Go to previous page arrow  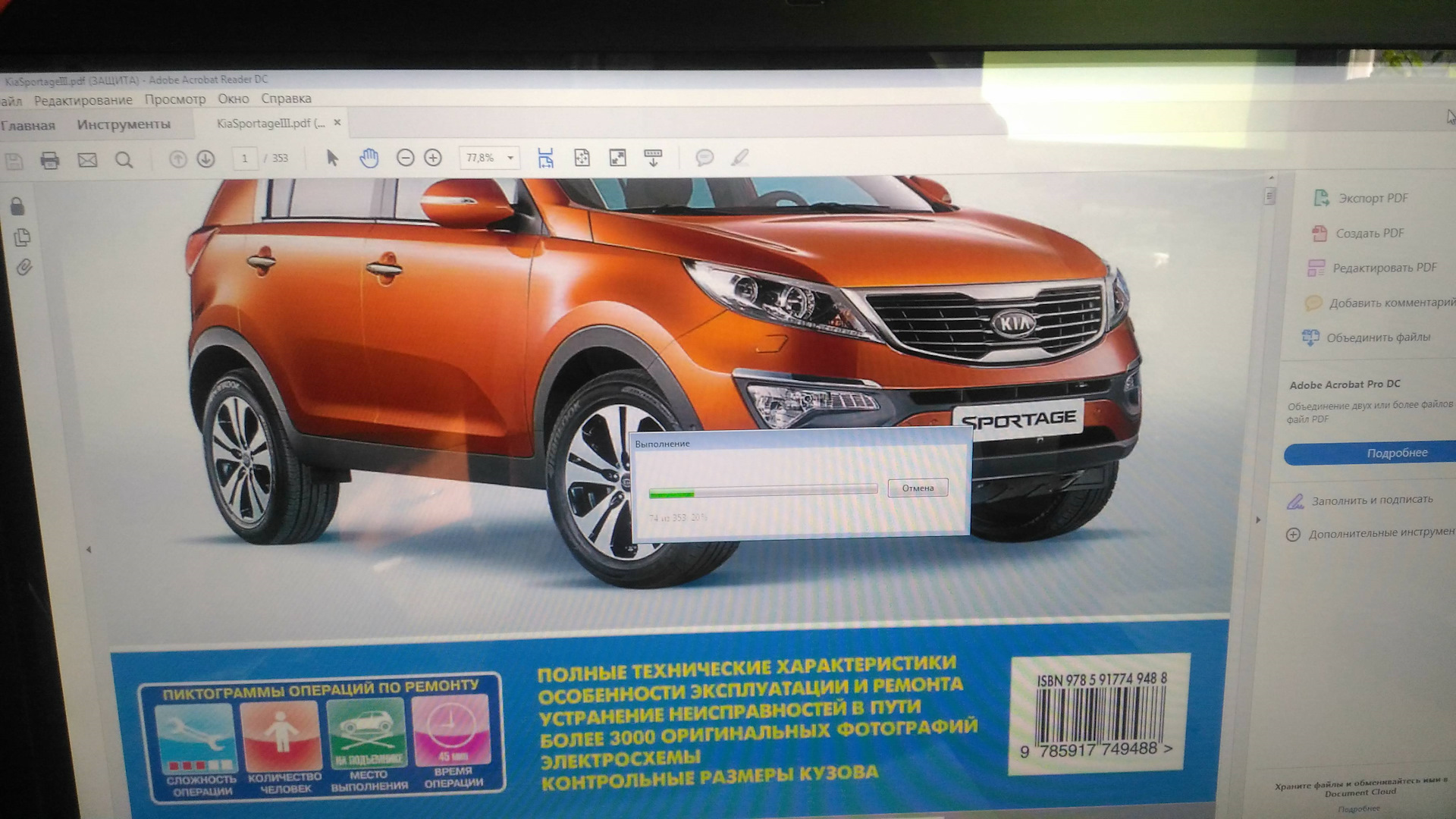tap(177, 158)
